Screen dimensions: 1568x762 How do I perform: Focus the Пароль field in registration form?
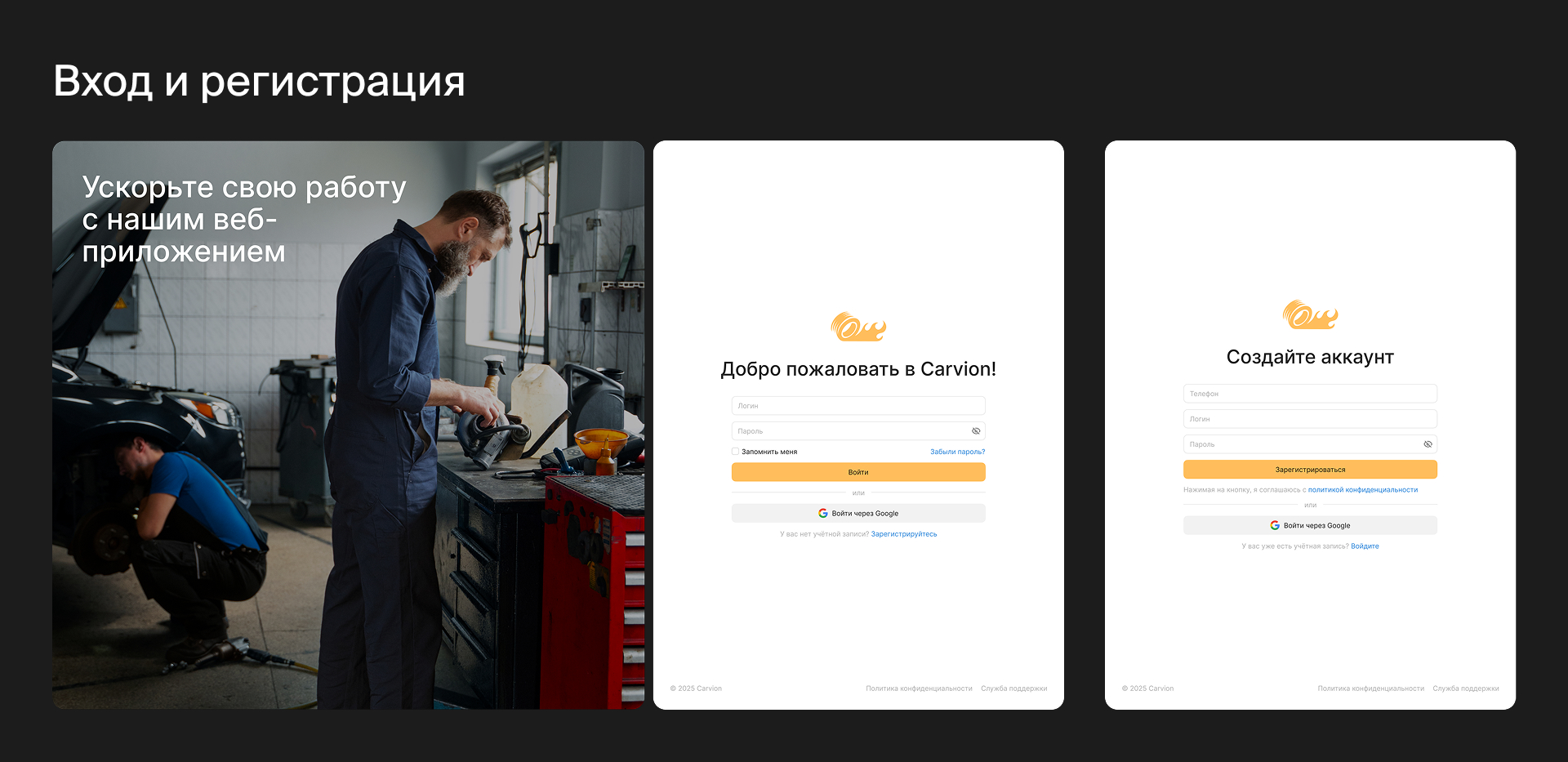1310,444
